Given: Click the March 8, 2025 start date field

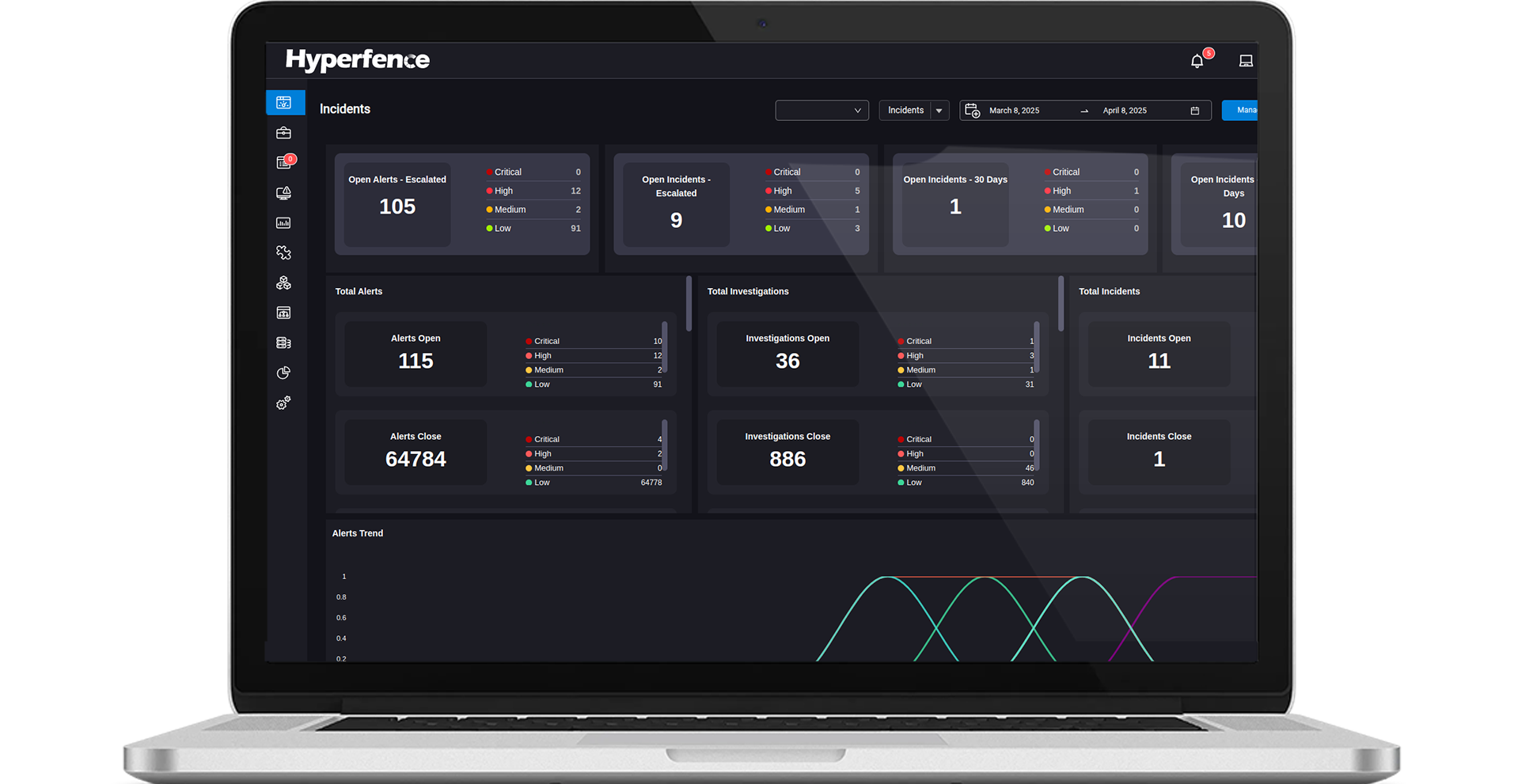Looking at the screenshot, I should [1014, 111].
